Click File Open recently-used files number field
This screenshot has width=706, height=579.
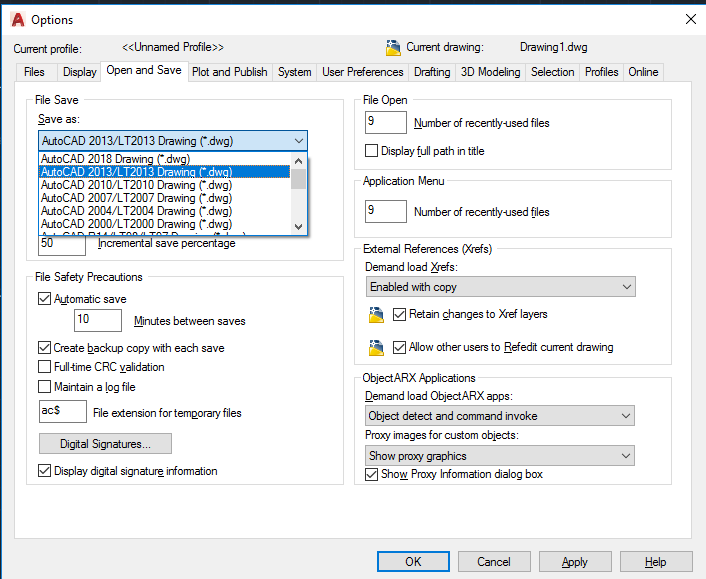[386, 122]
